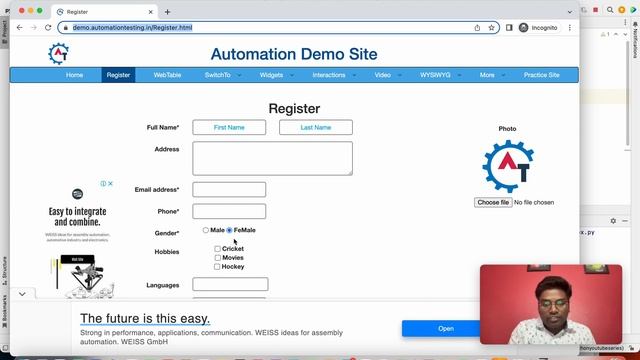Click the Last Name field
Viewport: 640px width, 360px height.
[316, 127]
